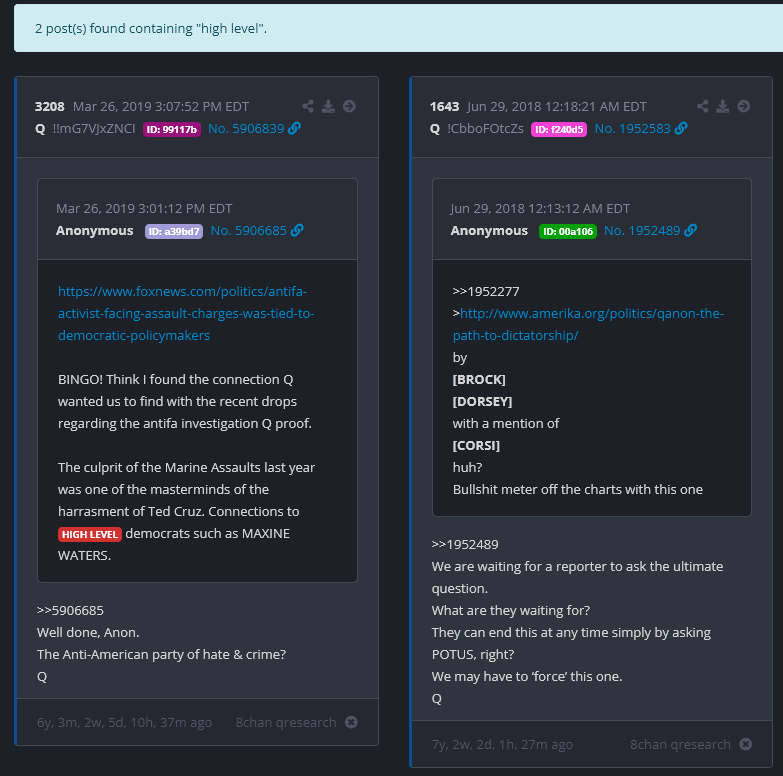Download post 1643 image
The height and width of the screenshot is (776, 783).
(723, 106)
